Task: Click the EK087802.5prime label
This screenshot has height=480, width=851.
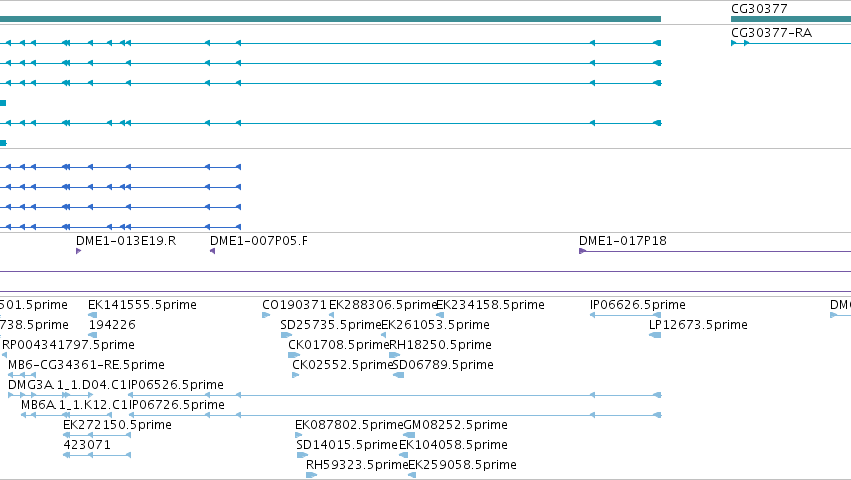Action: (x=350, y=425)
